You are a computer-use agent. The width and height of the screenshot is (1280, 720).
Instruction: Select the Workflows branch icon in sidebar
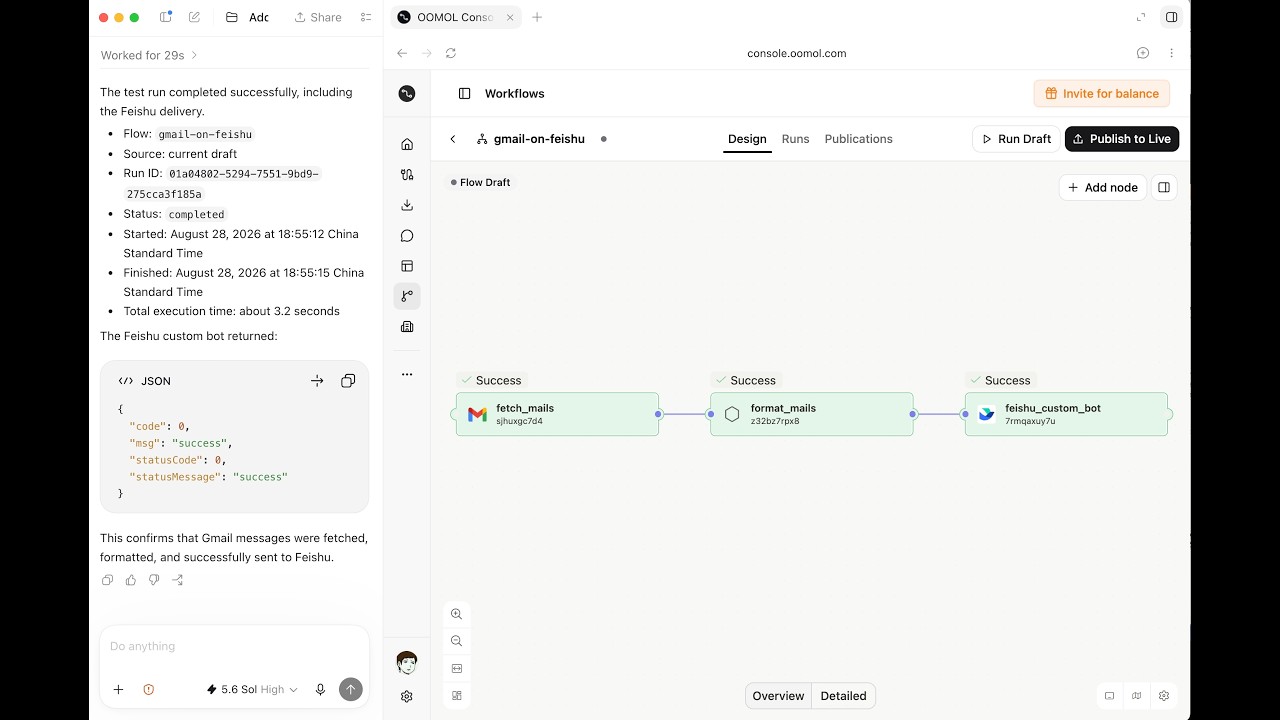pos(407,296)
